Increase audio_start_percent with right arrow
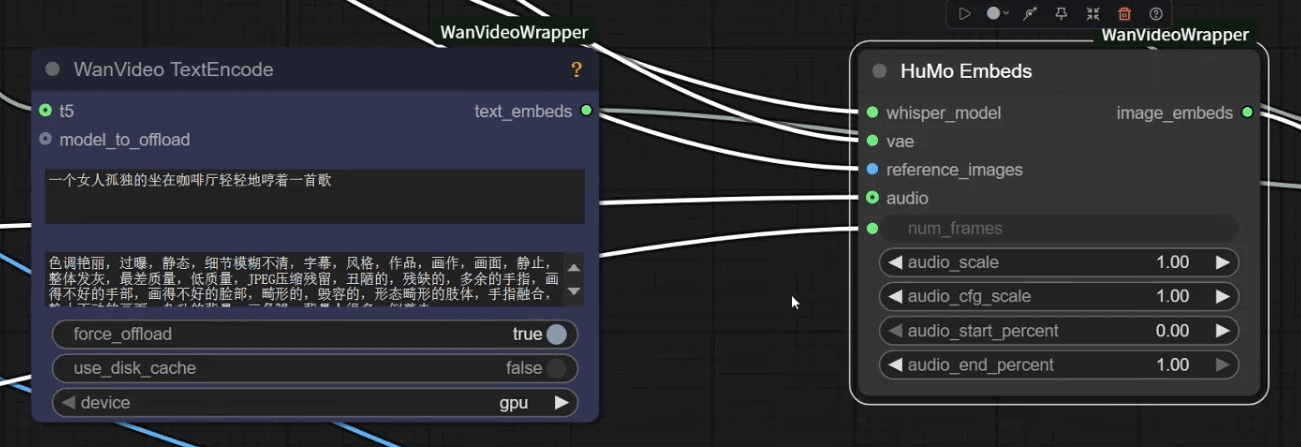This screenshot has height=447, width=1301. point(1222,331)
